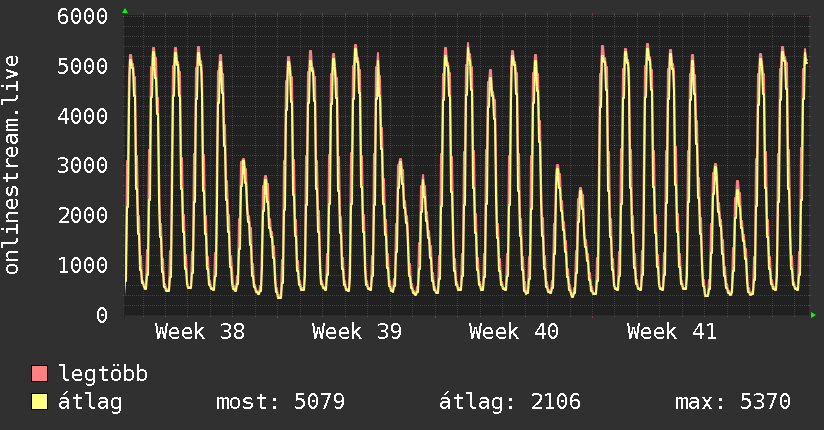This screenshot has height=430, width=824.
Task: Select the legtöbb legend label
Action: tap(103, 373)
